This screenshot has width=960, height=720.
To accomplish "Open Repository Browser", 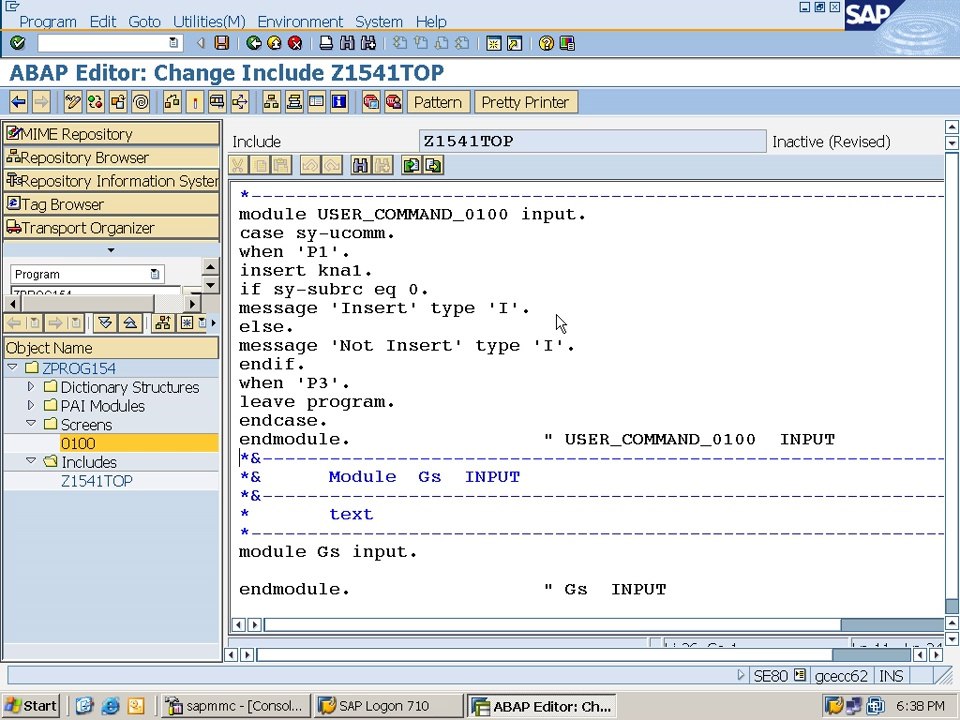I will (x=111, y=157).
